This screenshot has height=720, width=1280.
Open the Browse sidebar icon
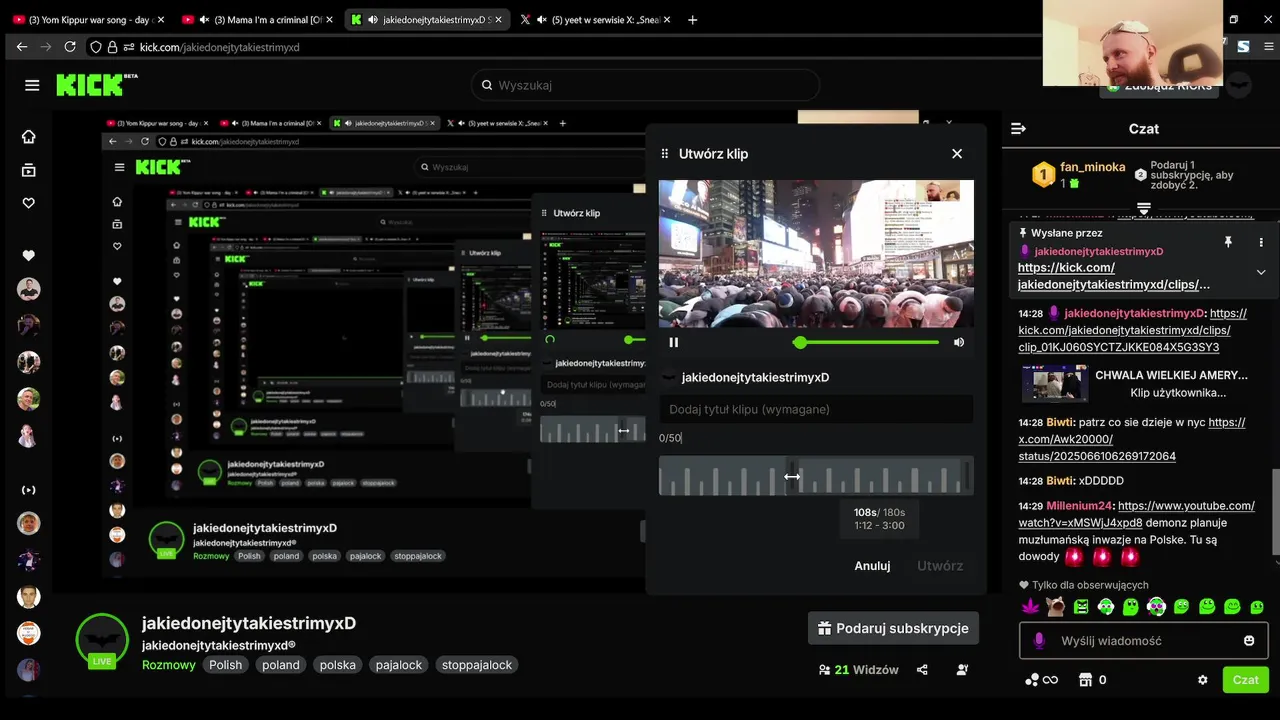tap(29, 170)
